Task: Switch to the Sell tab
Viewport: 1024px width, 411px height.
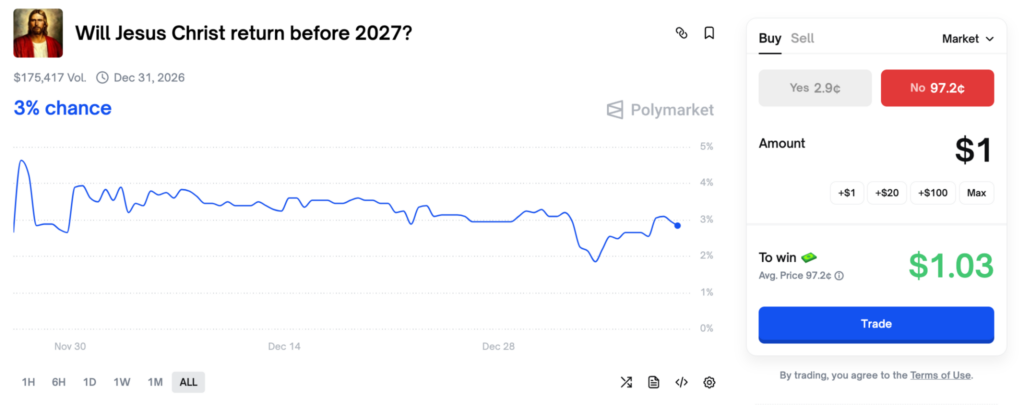Action: coord(802,38)
